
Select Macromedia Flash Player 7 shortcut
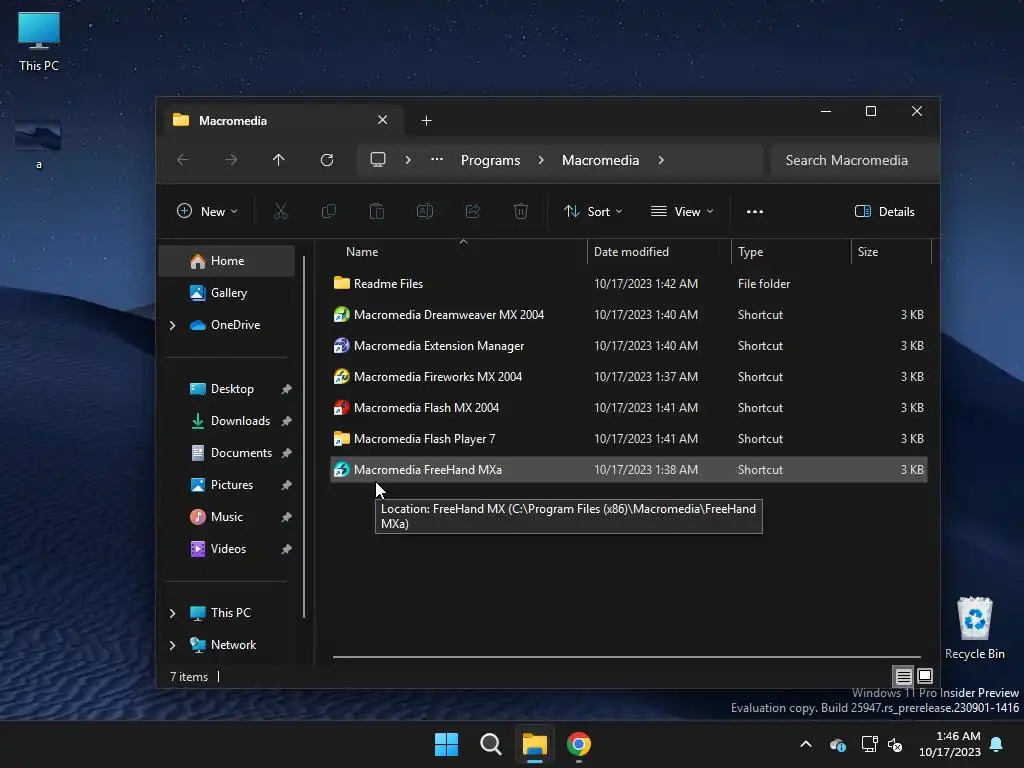pyautogui.click(x=629, y=439)
